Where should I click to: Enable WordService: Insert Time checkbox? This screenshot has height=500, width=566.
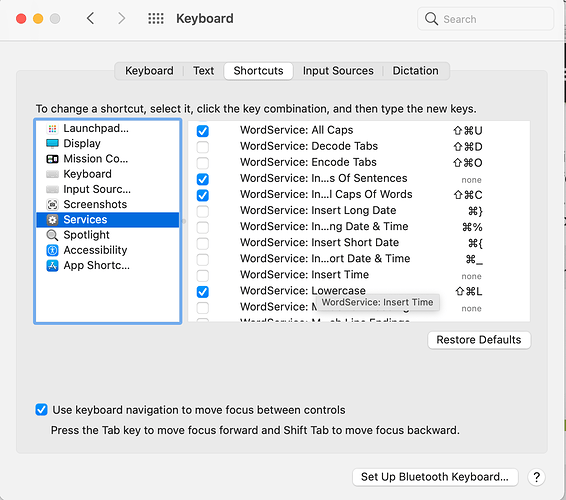click(x=203, y=275)
